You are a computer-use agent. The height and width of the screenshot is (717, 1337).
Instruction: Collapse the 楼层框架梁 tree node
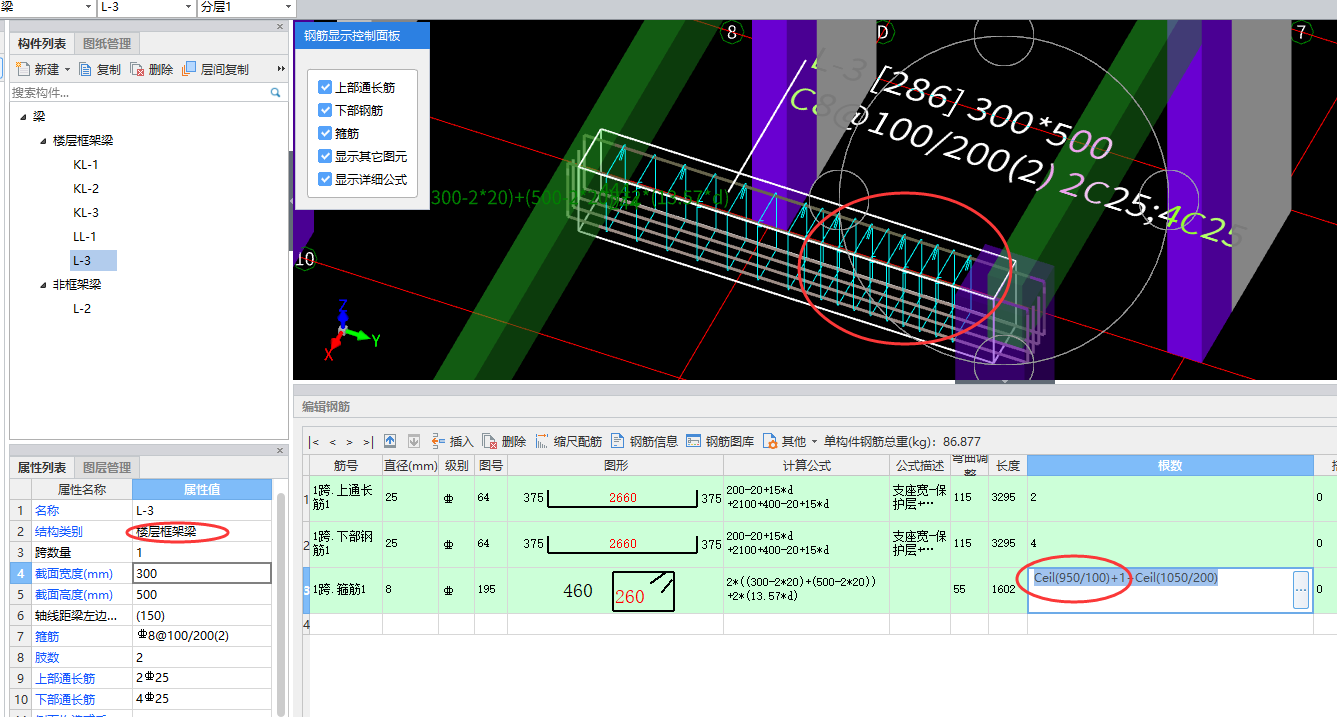click(x=43, y=140)
